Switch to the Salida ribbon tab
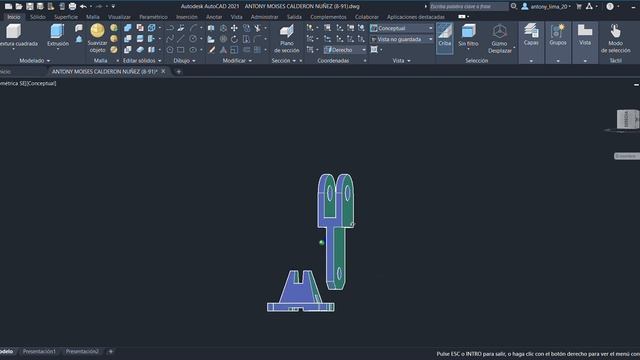640x360 pixels. [294, 17]
